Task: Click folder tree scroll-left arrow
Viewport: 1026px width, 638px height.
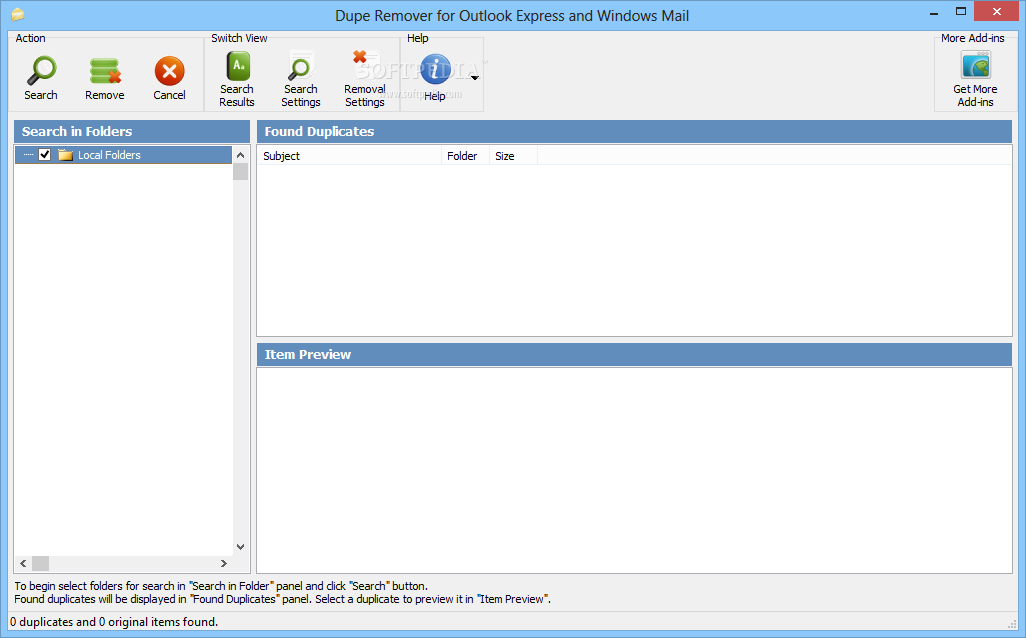Action: point(24,563)
